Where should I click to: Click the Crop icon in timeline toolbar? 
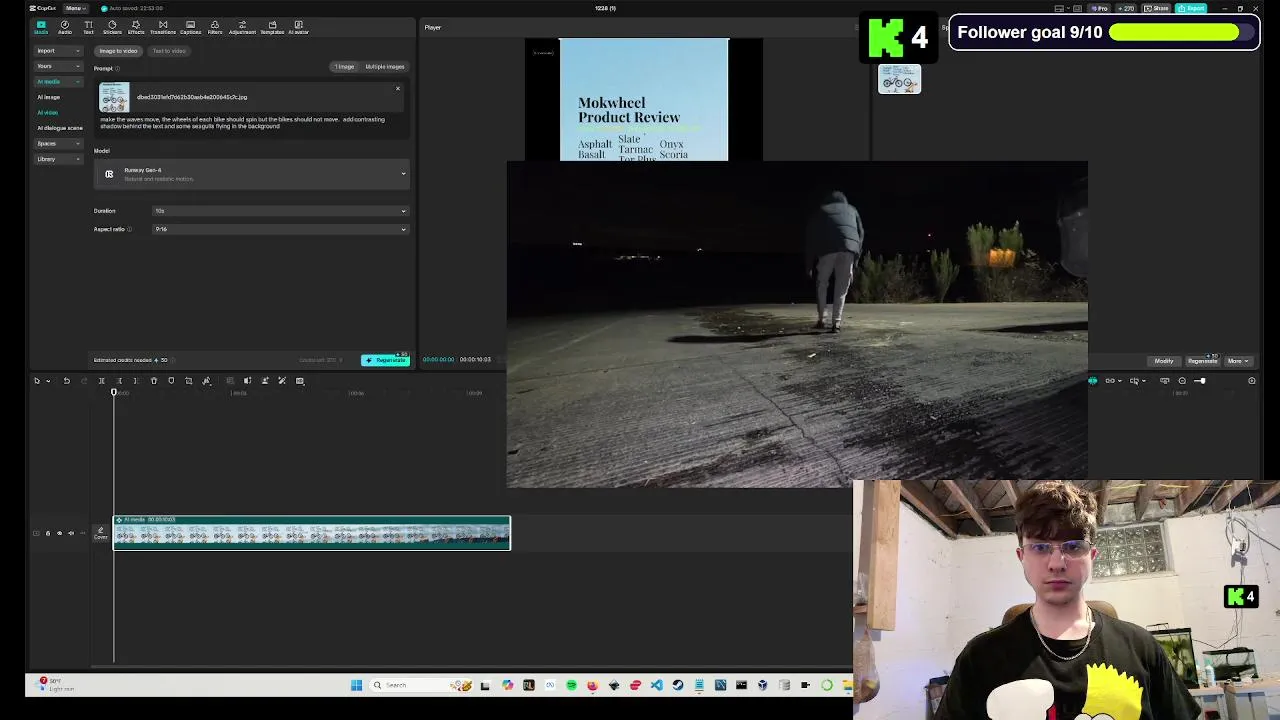pos(188,381)
